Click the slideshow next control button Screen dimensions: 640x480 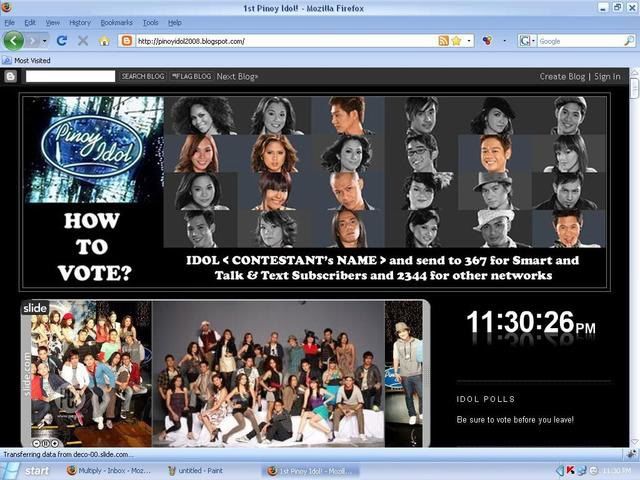point(55,443)
